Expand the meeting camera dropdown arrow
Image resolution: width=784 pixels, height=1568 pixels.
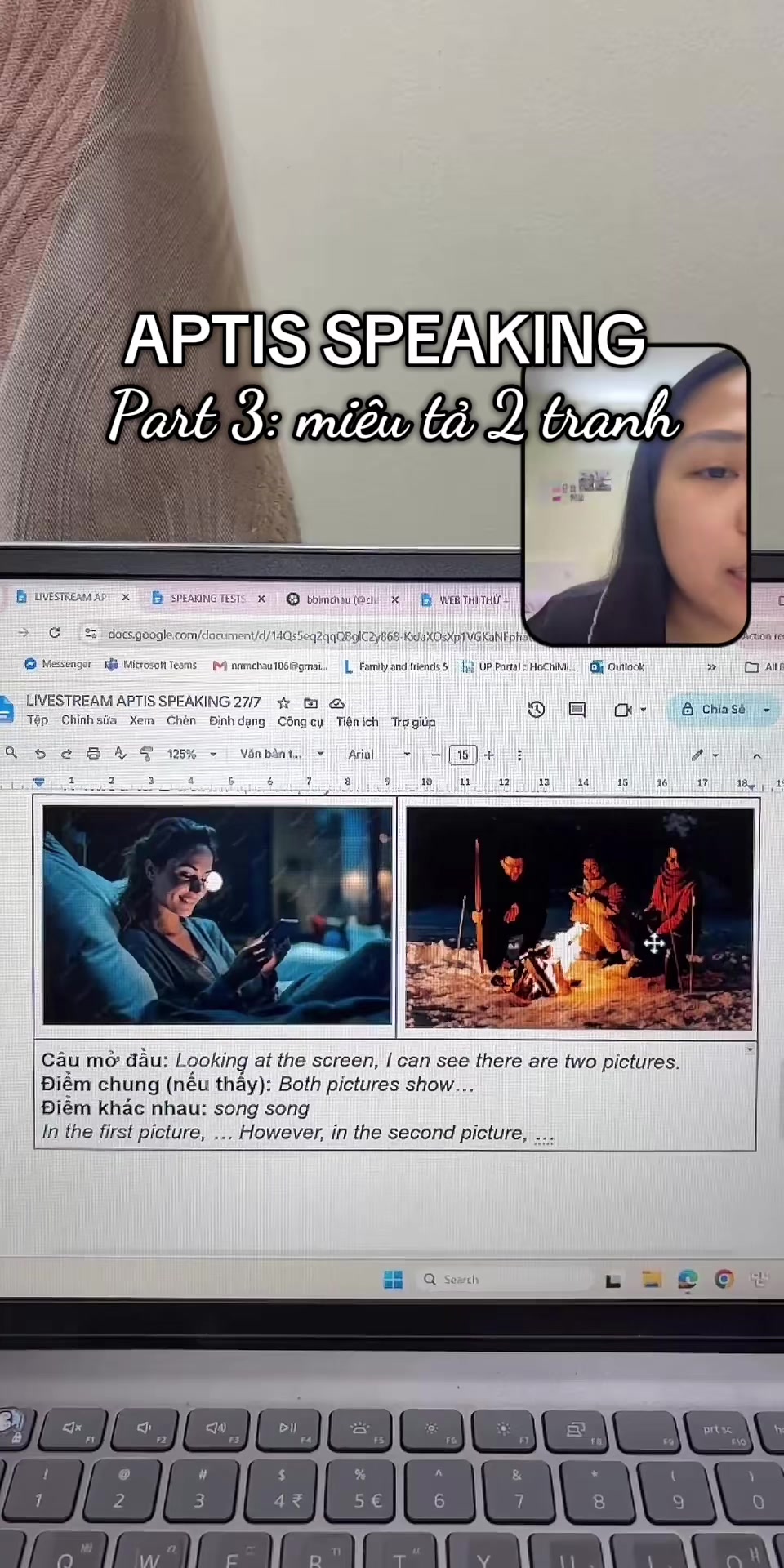644,710
